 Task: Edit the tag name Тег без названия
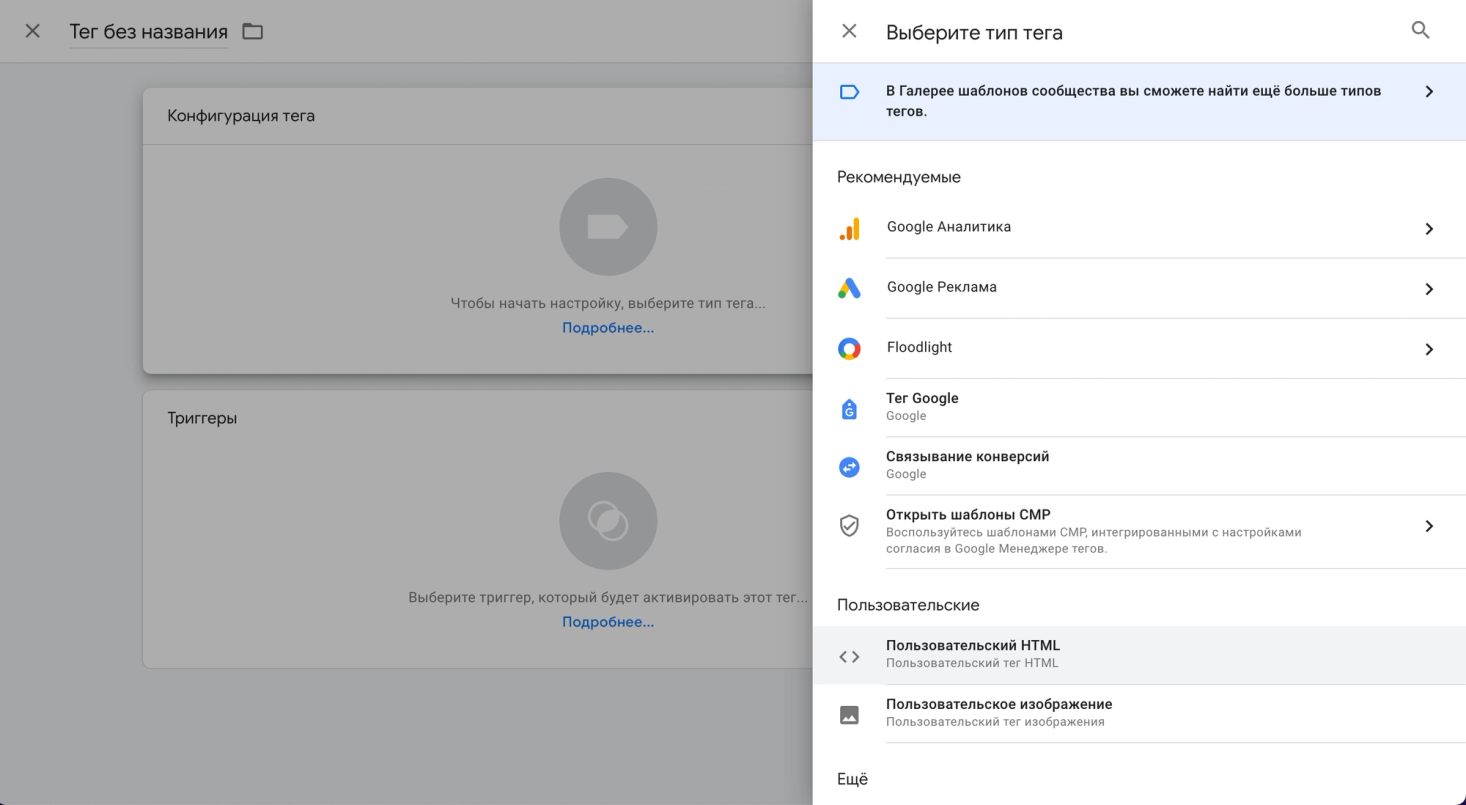148,32
